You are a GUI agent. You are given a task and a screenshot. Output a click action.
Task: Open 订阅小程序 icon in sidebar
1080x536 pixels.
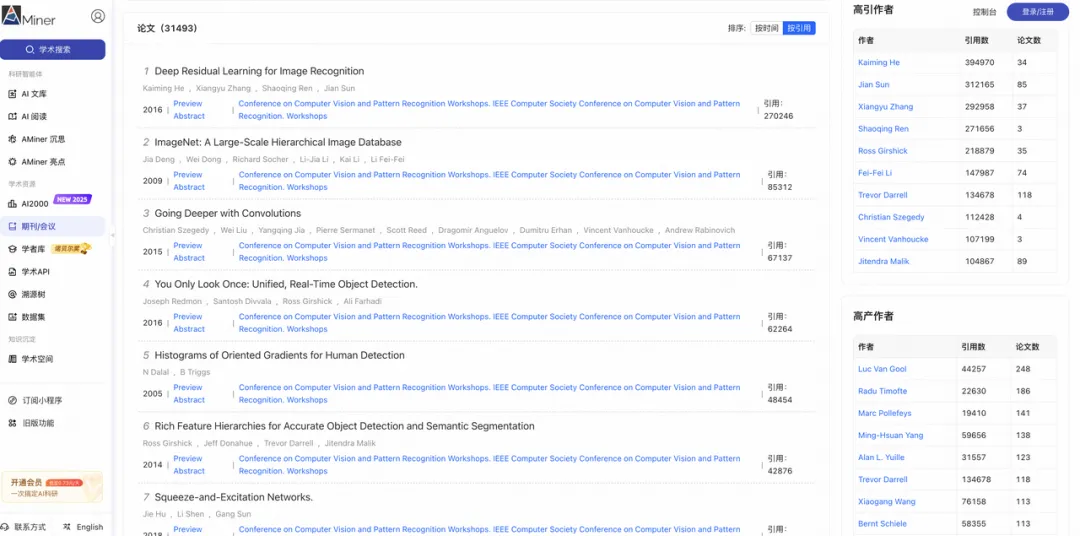click(x=13, y=400)
